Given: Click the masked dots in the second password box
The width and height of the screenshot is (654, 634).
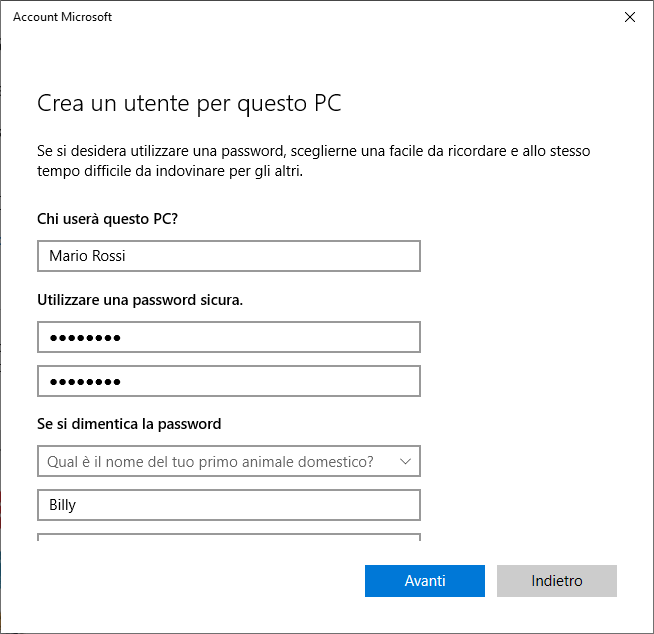Looking at the screenshot, I should point(85,382).
